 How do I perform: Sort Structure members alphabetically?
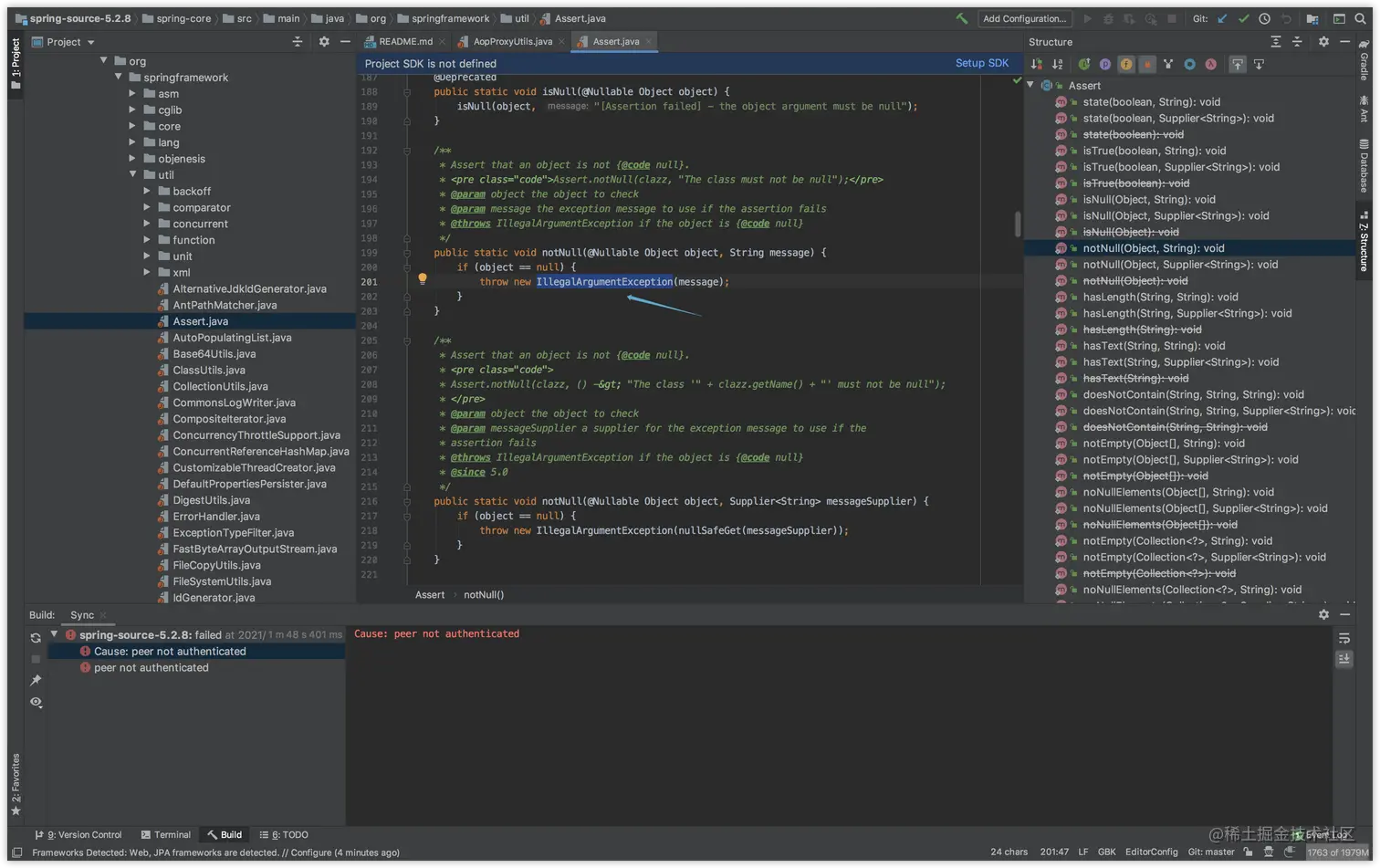tap(1057, 64)
